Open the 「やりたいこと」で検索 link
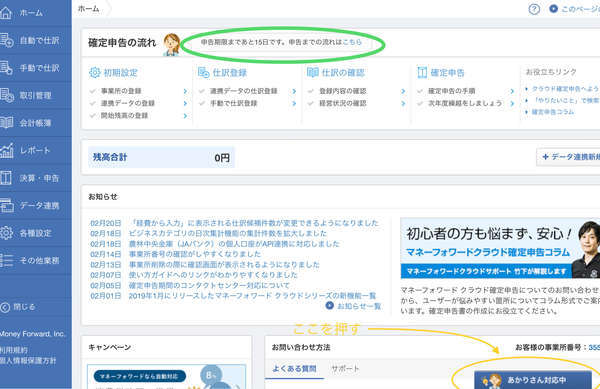Viewport: 600px width, 389px height. point(566,100)
